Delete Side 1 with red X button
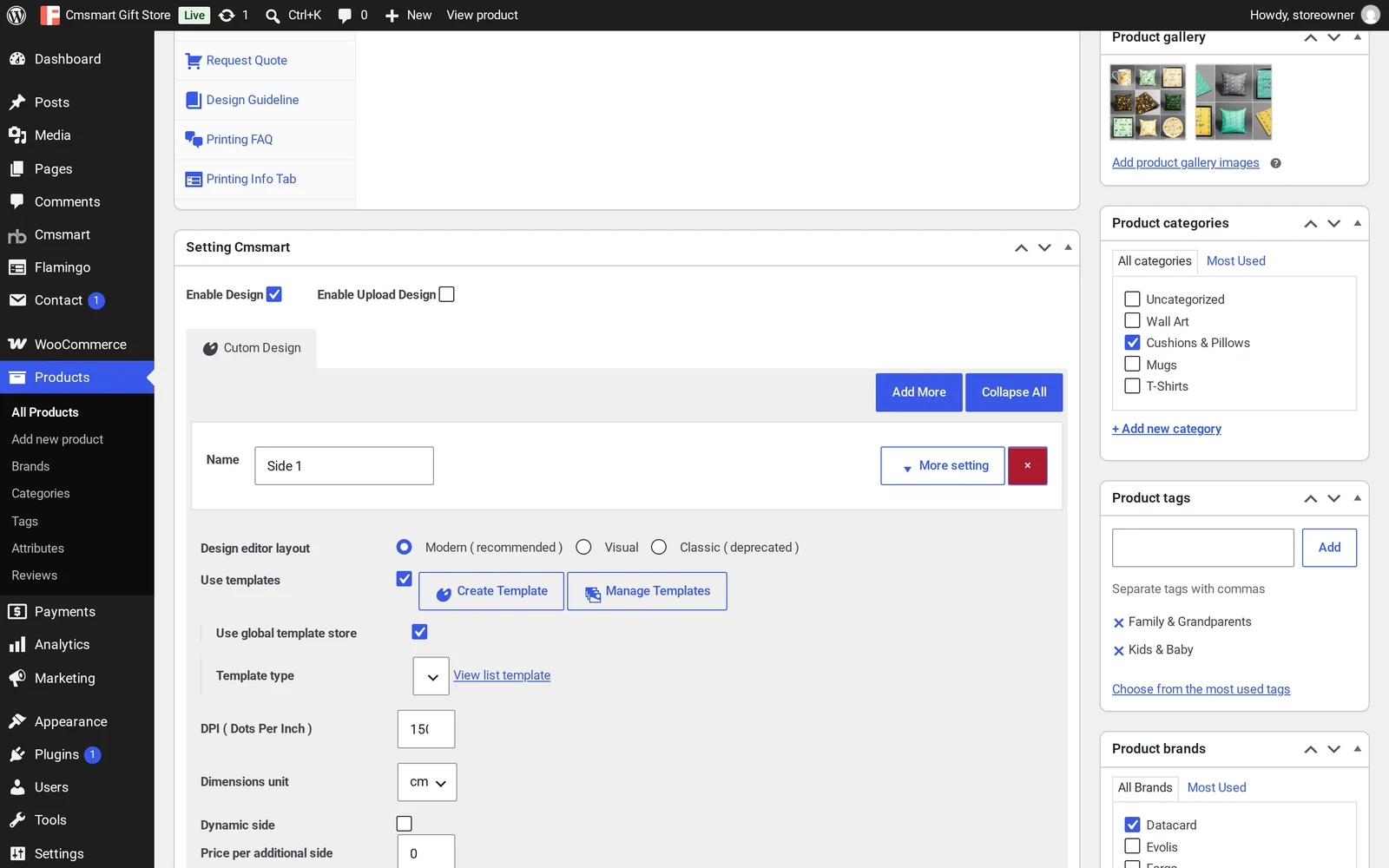The width and height of the screenshot is (1389, 868). point(1027,466)
